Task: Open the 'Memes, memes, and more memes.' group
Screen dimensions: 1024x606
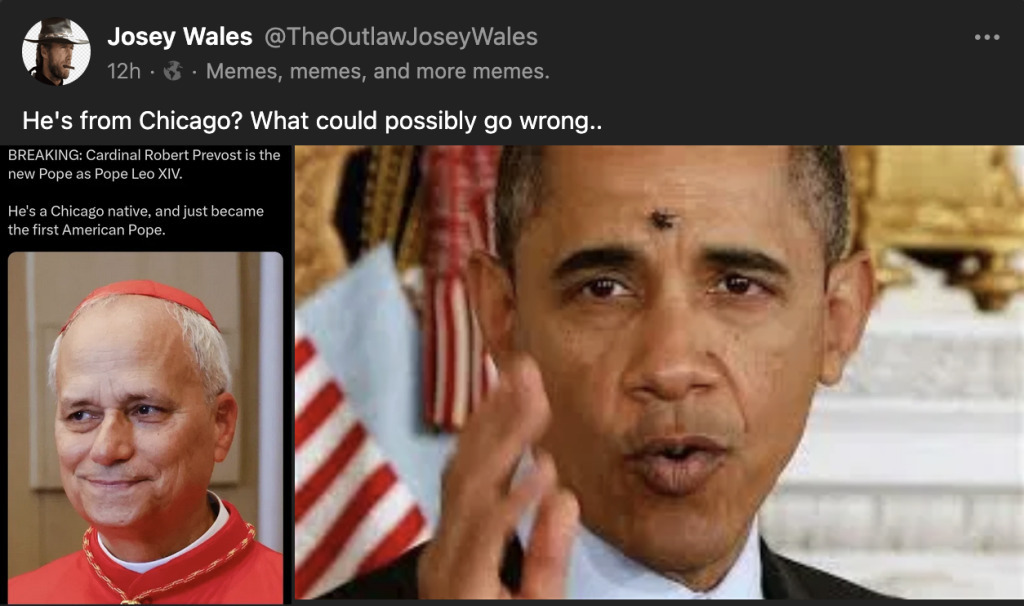Action: 377,71
